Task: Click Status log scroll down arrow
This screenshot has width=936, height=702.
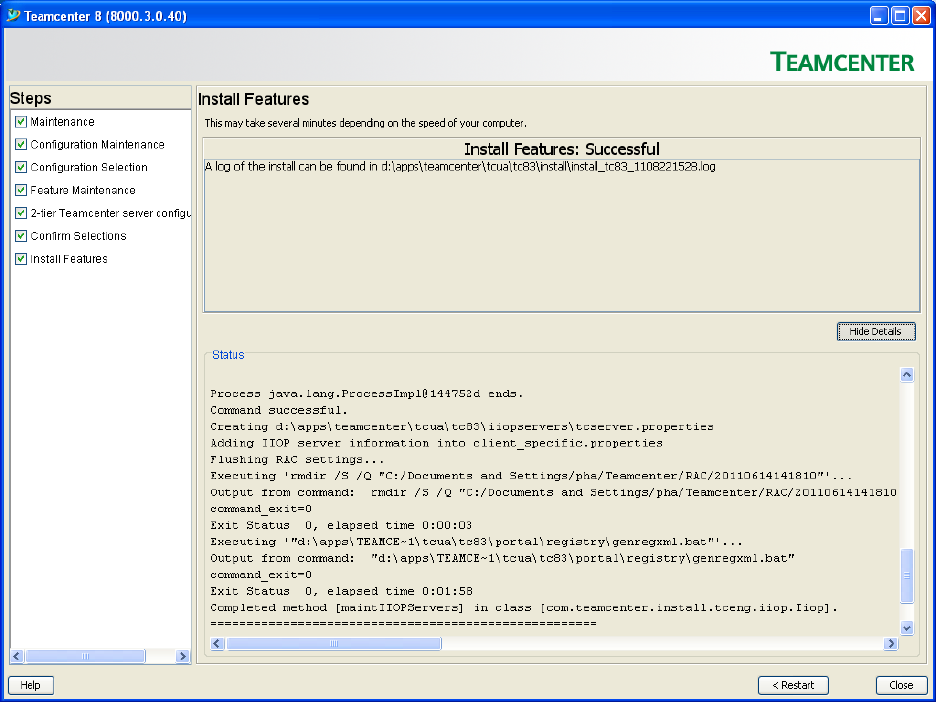Action: (x=907, y=627)
